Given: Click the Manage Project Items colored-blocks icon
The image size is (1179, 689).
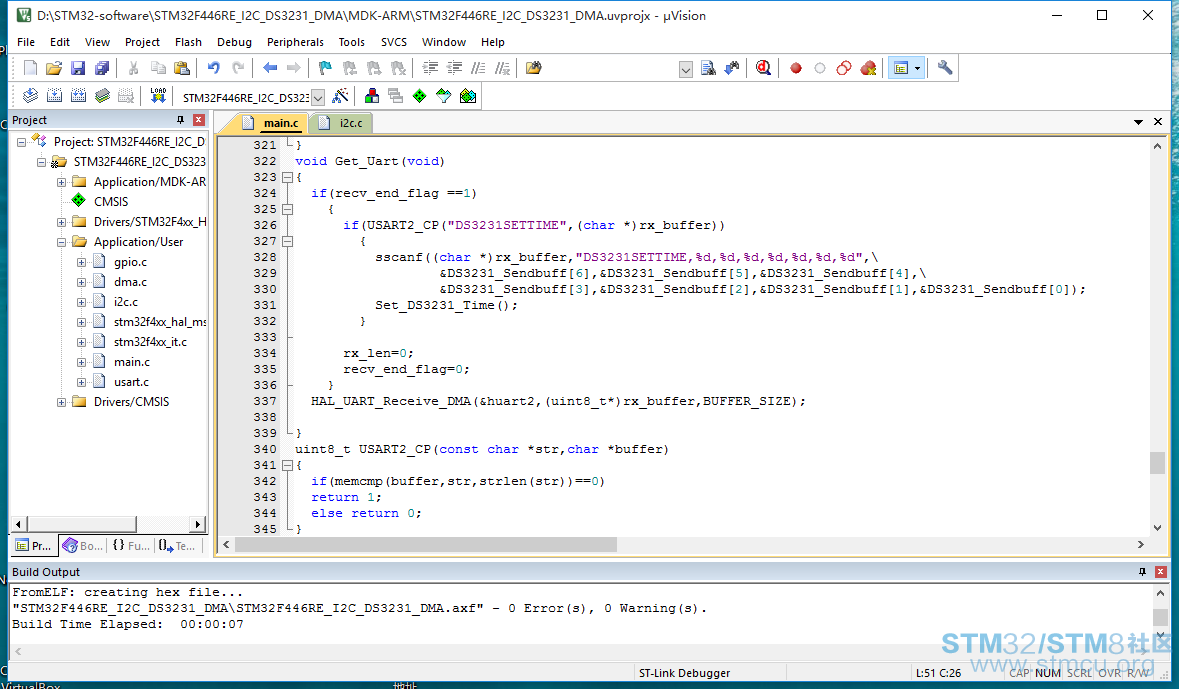Looking at the screenshot, I should tap(371, 96).
